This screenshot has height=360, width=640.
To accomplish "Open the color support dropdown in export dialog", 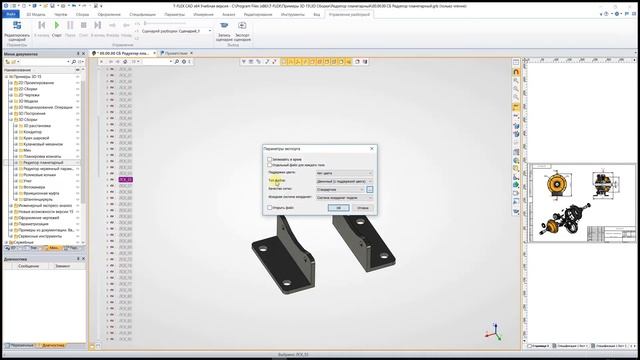I will pos(344,173).
